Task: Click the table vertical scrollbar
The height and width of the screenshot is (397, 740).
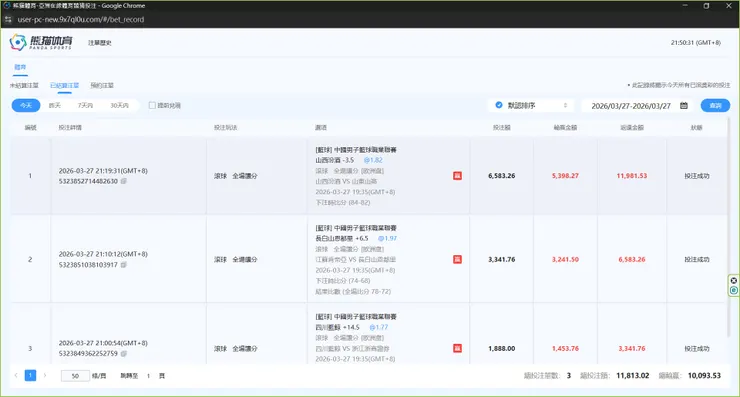Action: 729,227
